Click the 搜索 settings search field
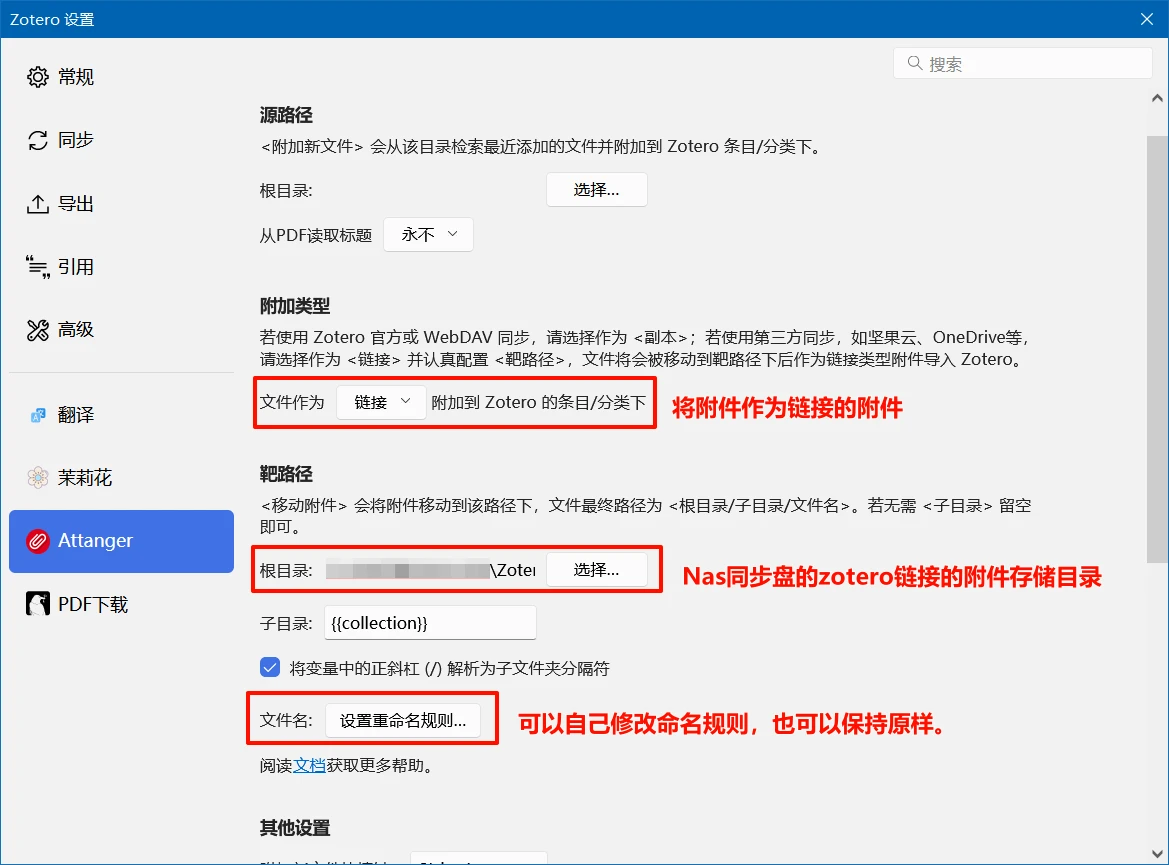Image resolution: width=1169 pixels, height=865 pixels. (x=1023, y=63)
